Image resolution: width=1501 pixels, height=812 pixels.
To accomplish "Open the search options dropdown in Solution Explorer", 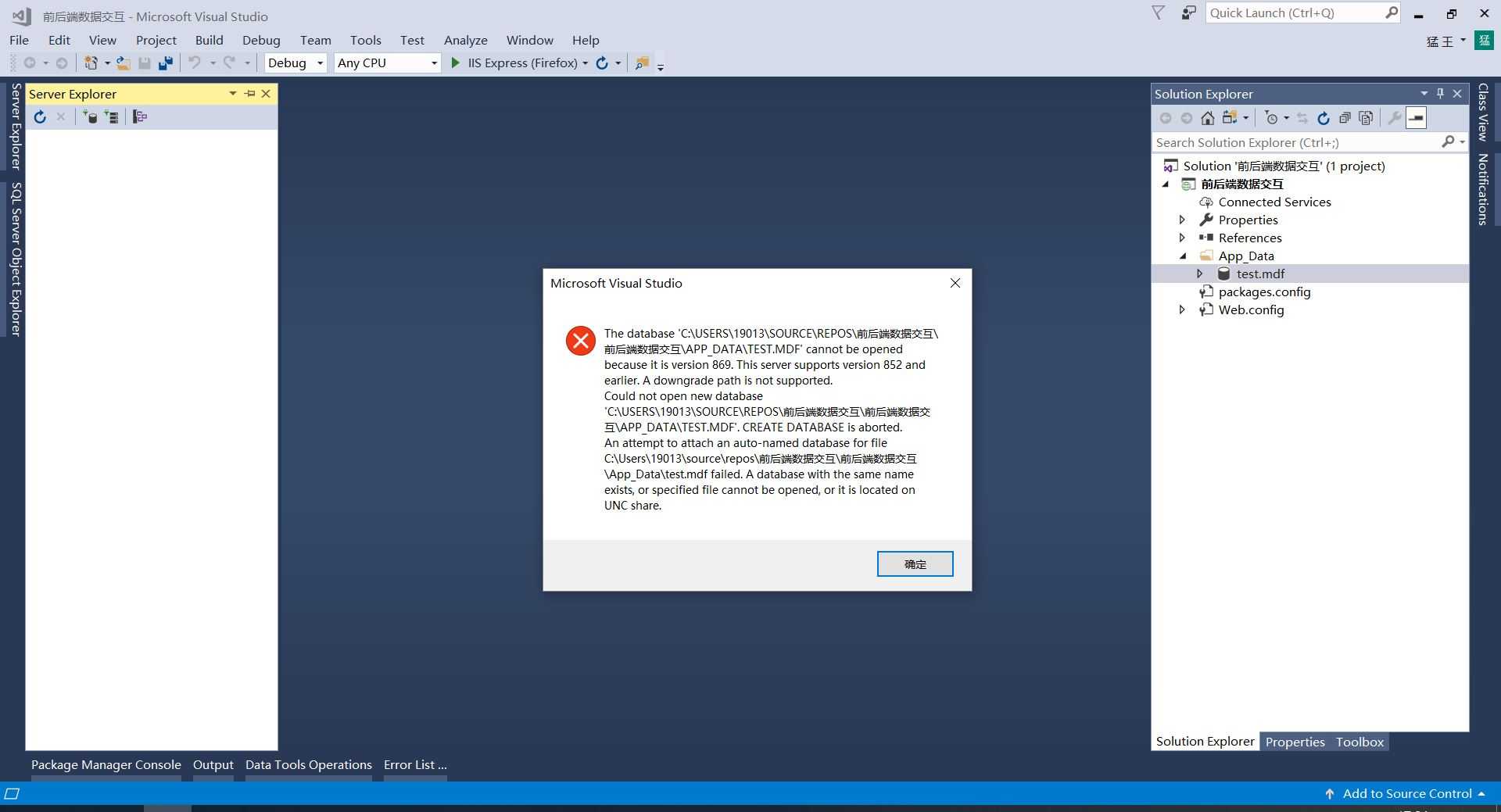I will [x=1462, y=142].
